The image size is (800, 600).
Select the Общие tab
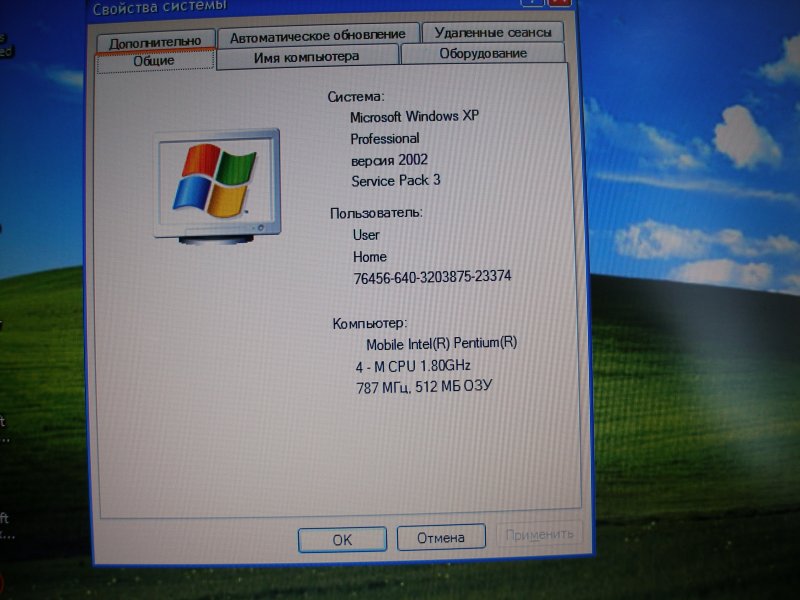154,60
